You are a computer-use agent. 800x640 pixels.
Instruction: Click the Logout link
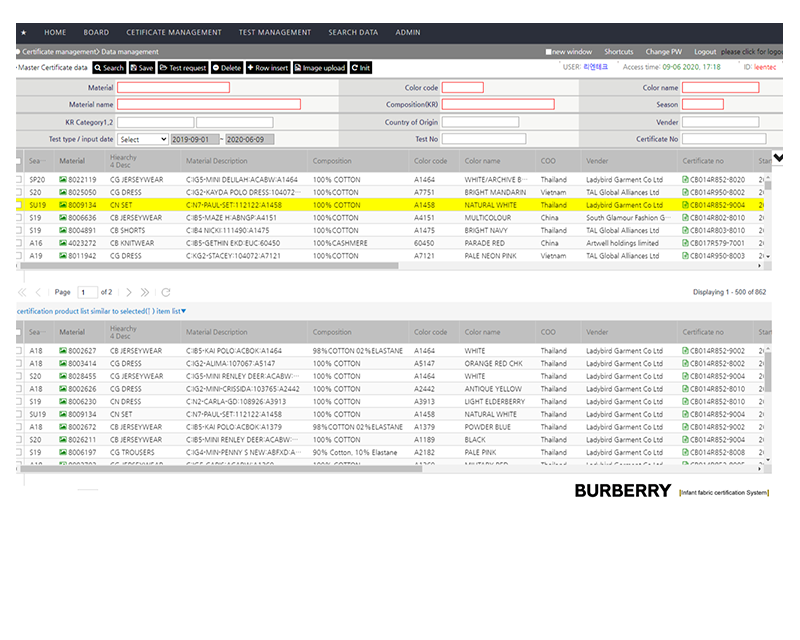[x=705, y=52]
